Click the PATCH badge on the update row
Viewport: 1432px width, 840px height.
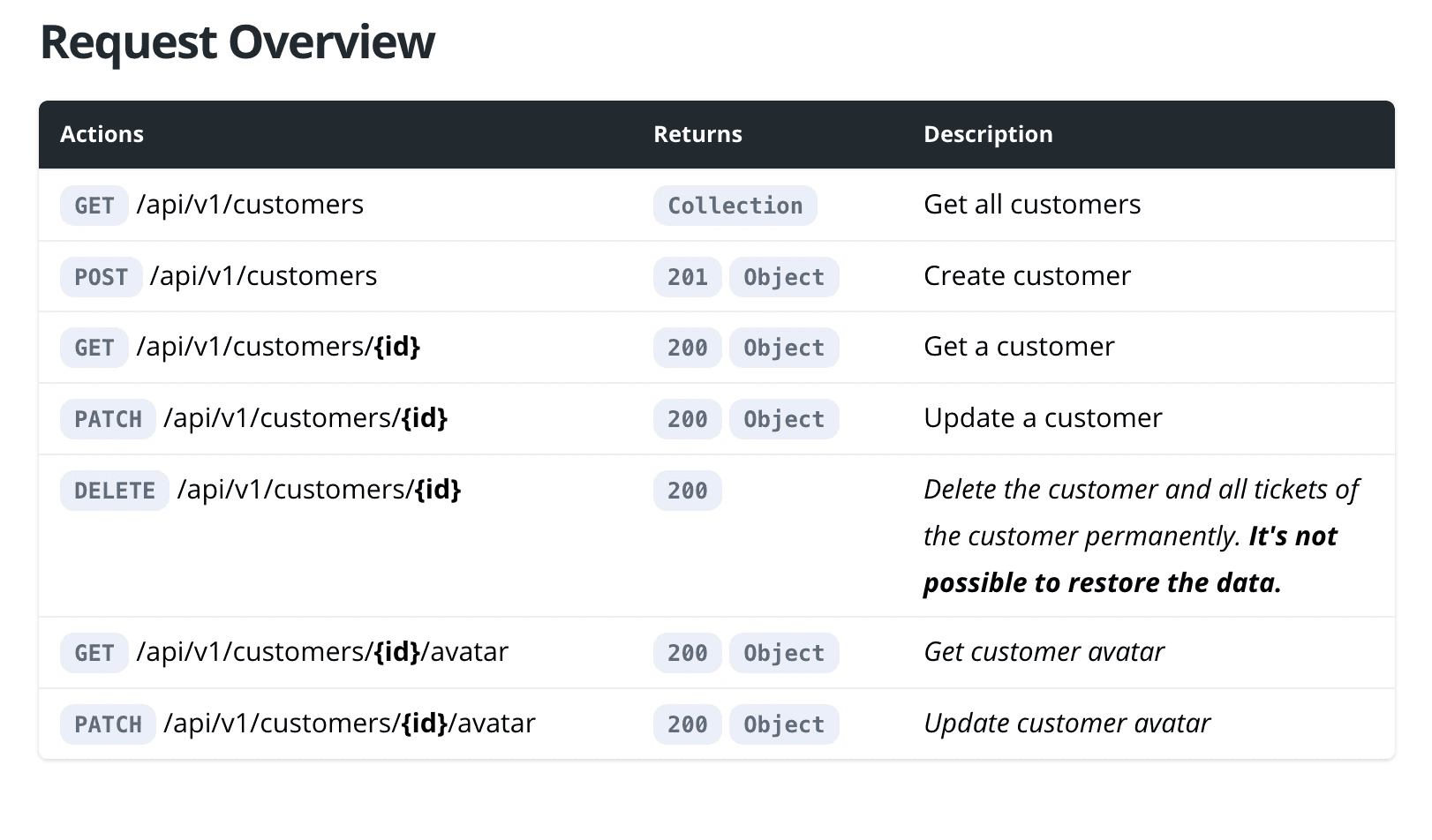click(x=107, y=418)
